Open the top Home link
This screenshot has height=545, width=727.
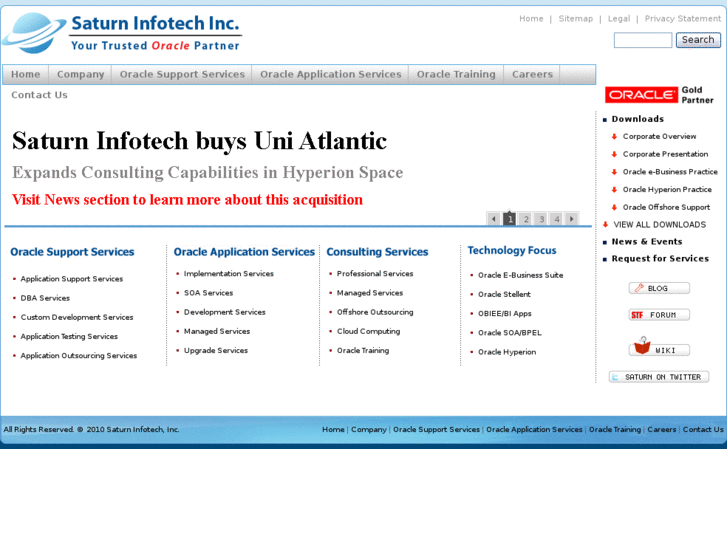531,19
